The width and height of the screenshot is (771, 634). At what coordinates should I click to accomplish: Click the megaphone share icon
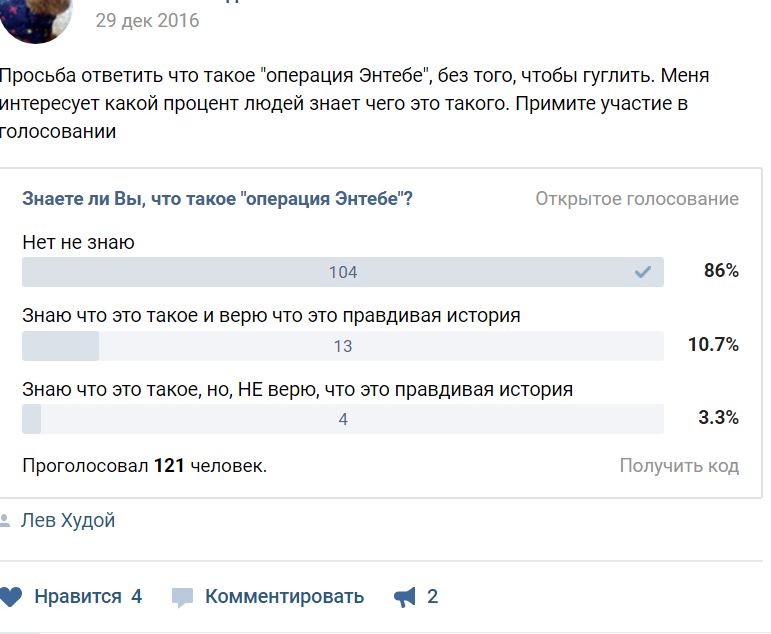(405, 597)
